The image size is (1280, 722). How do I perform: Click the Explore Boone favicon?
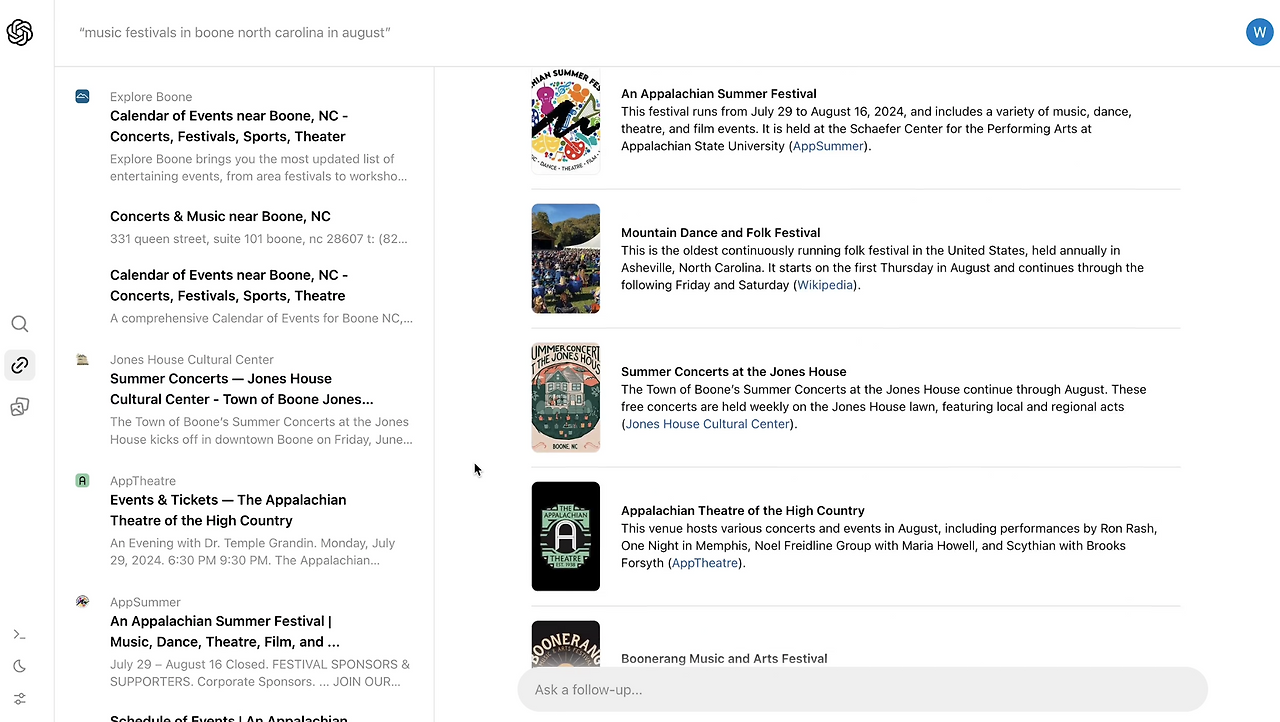[x=83, y=97]
